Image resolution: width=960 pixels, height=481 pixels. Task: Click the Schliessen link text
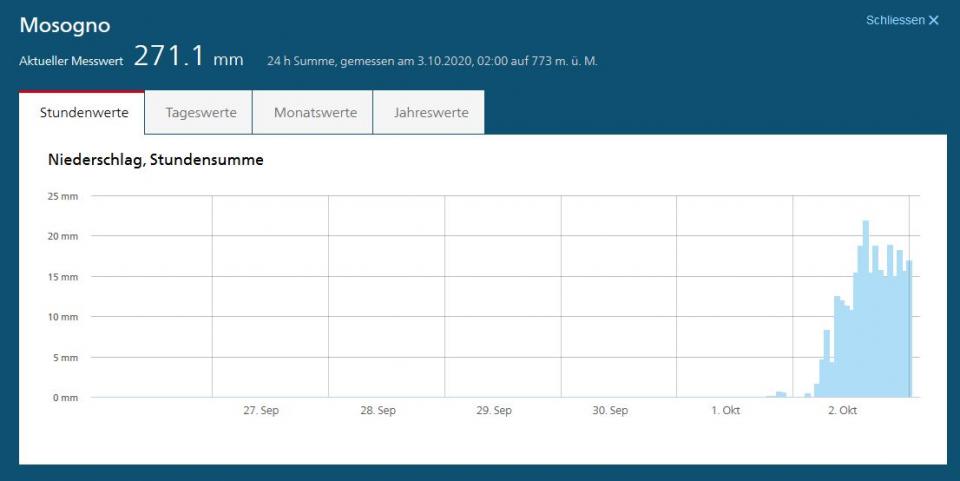click(x=895, y=20)
